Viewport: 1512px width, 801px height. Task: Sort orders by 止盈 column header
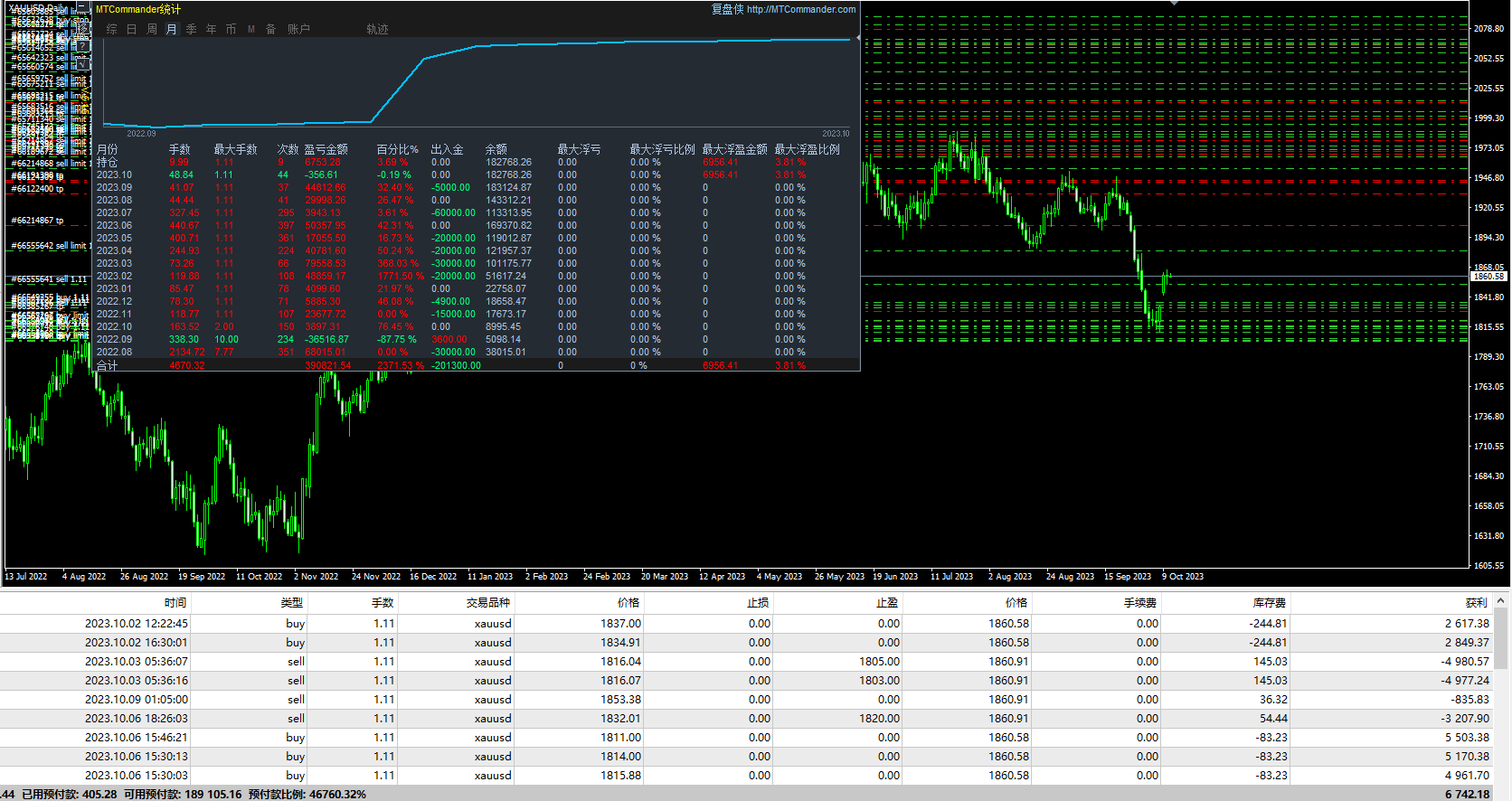click(887, 602)
